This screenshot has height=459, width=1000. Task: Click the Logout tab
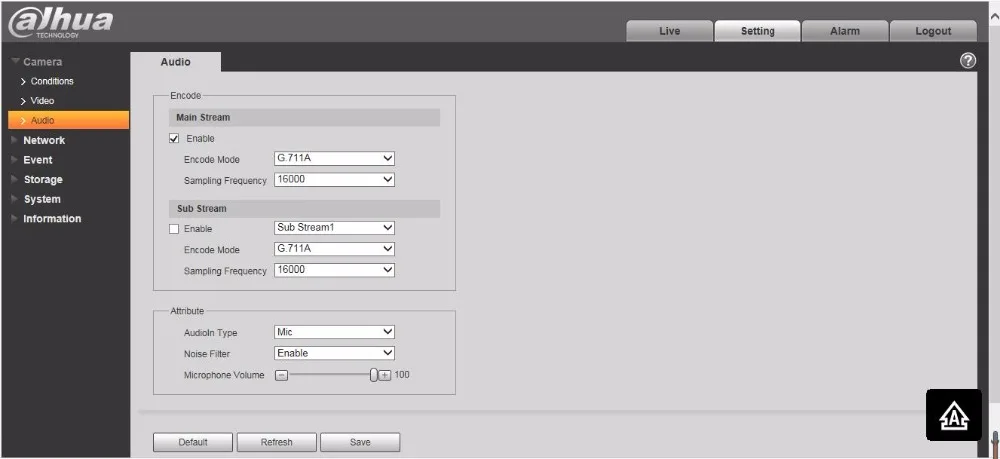[x=933, y=31]
